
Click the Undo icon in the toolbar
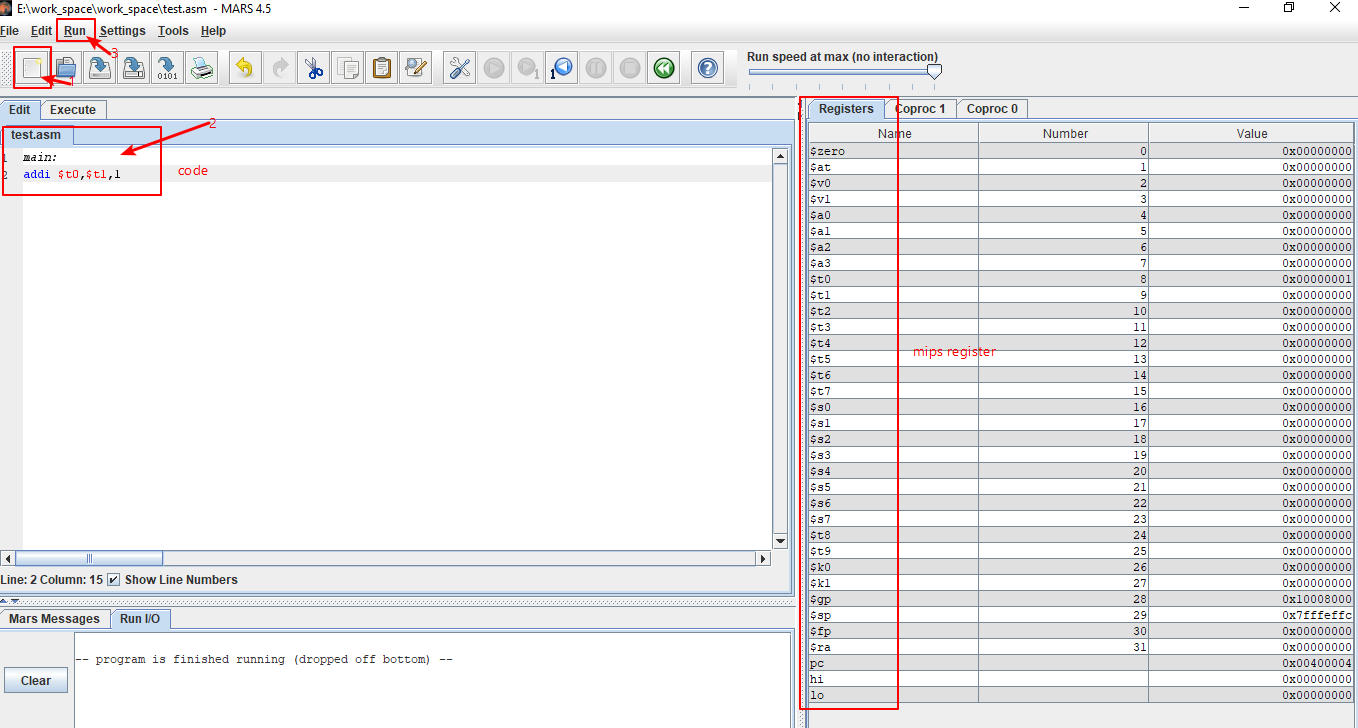(x=244, y=67)
